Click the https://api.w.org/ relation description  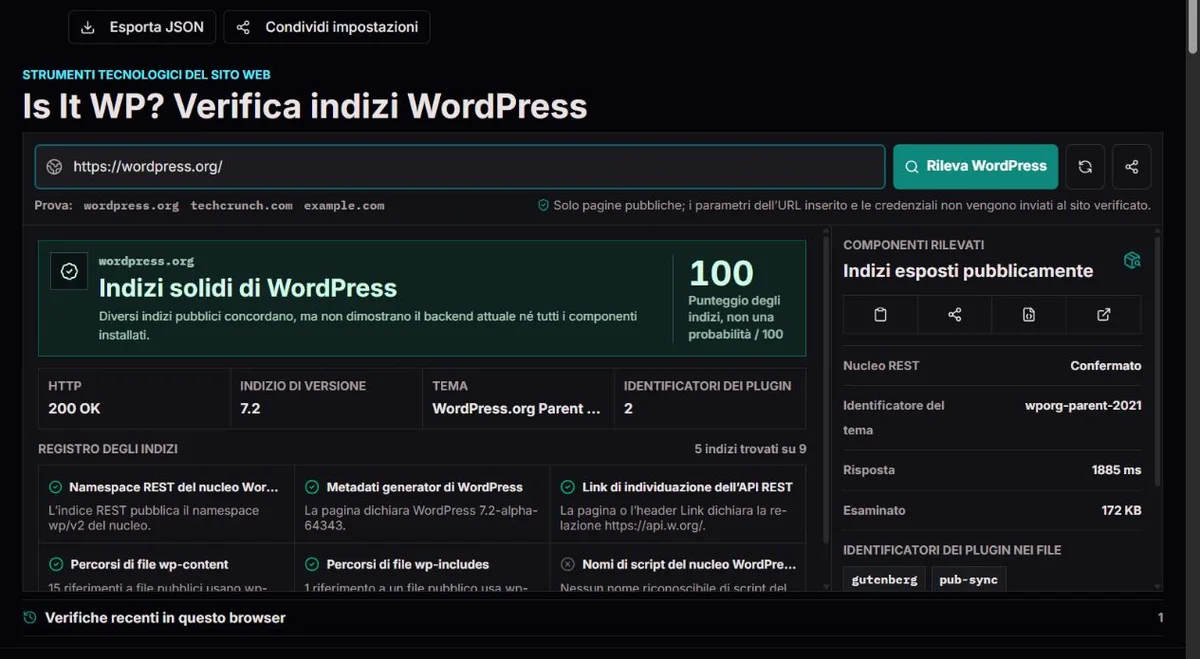[x=674, y=518]
